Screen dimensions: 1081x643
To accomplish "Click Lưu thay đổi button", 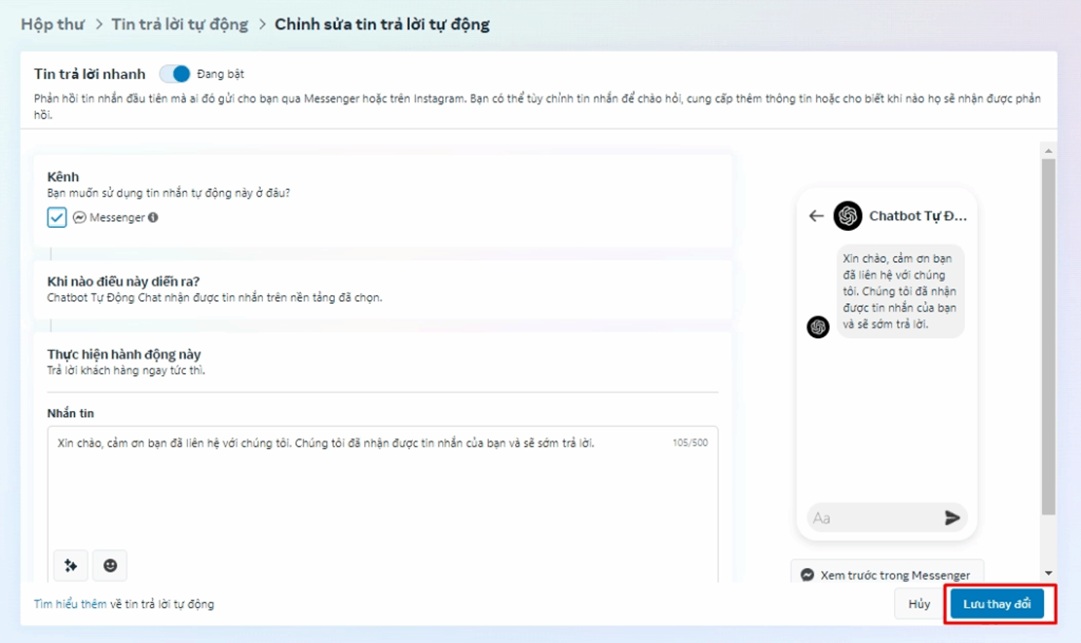I will pos(996,604).
